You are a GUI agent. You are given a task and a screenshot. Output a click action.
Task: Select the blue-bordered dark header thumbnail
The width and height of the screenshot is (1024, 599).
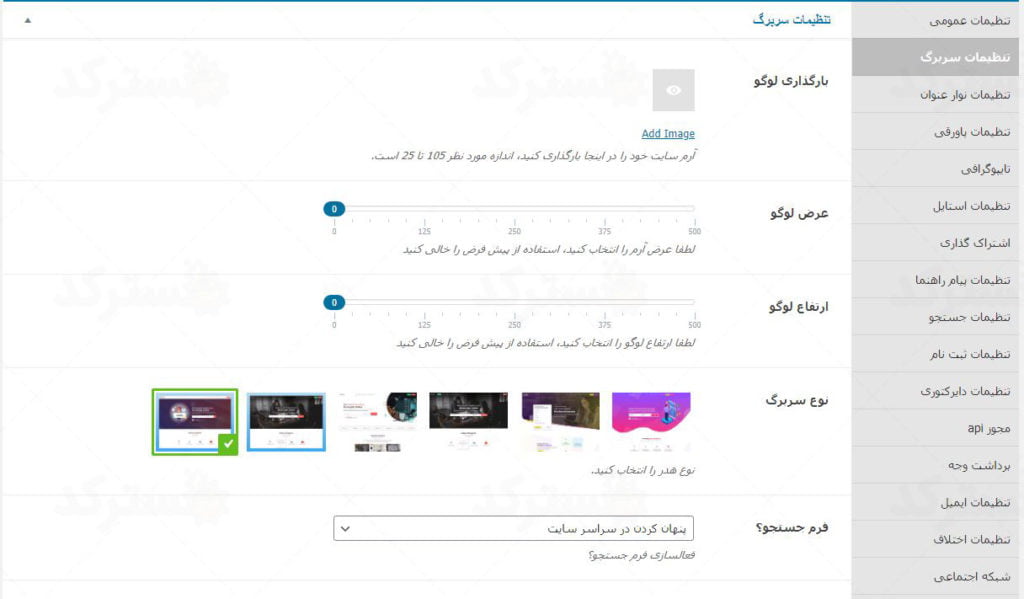click(x=286, y=421)
